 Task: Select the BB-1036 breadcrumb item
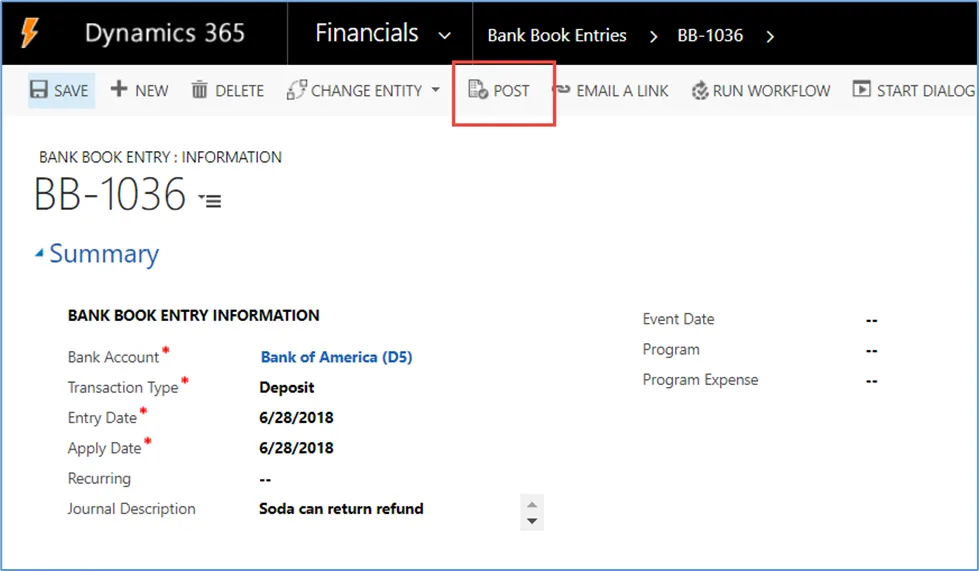tap(710, 36)
